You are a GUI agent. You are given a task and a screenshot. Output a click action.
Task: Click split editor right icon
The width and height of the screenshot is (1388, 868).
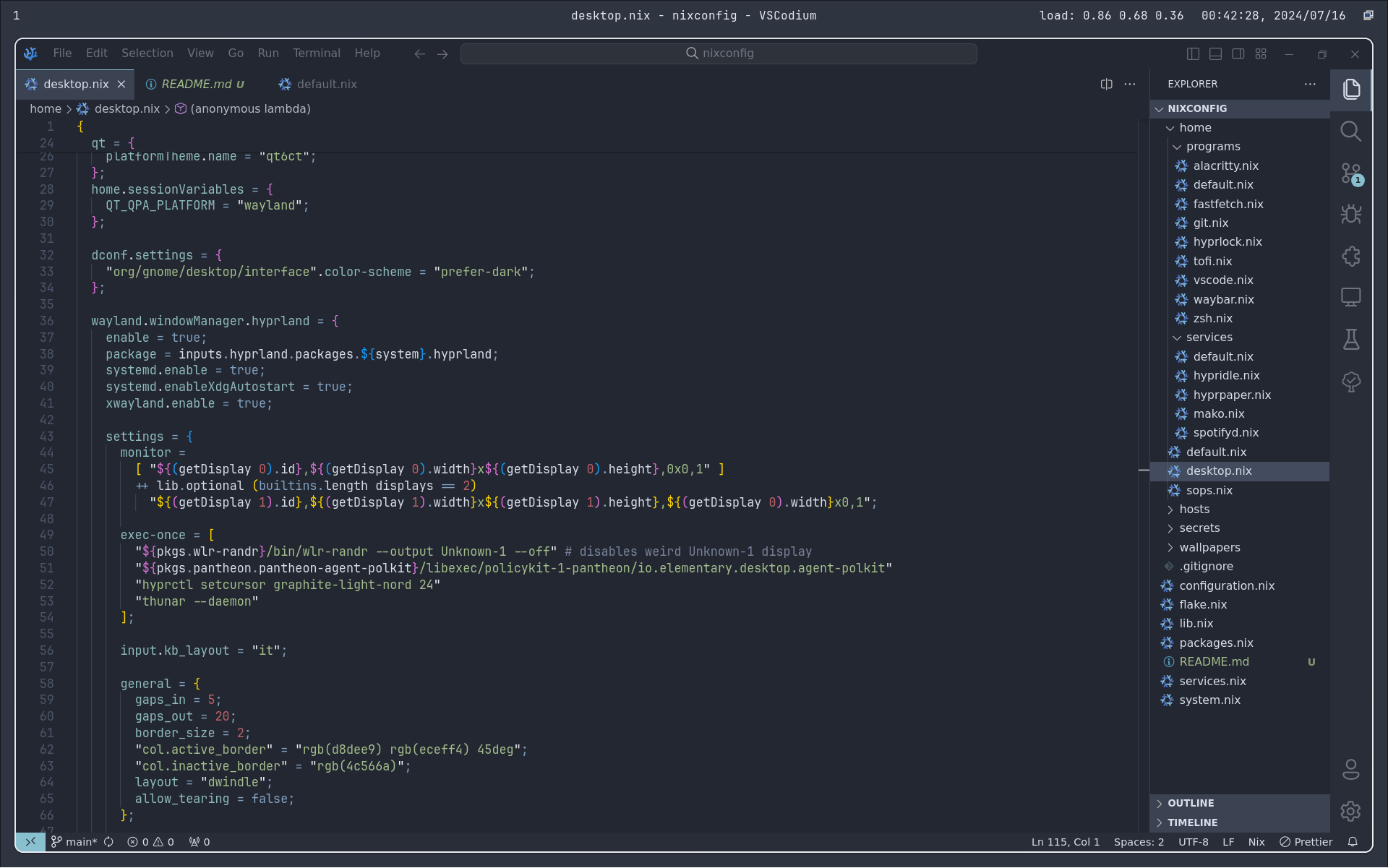click(x=1106, y=85)
